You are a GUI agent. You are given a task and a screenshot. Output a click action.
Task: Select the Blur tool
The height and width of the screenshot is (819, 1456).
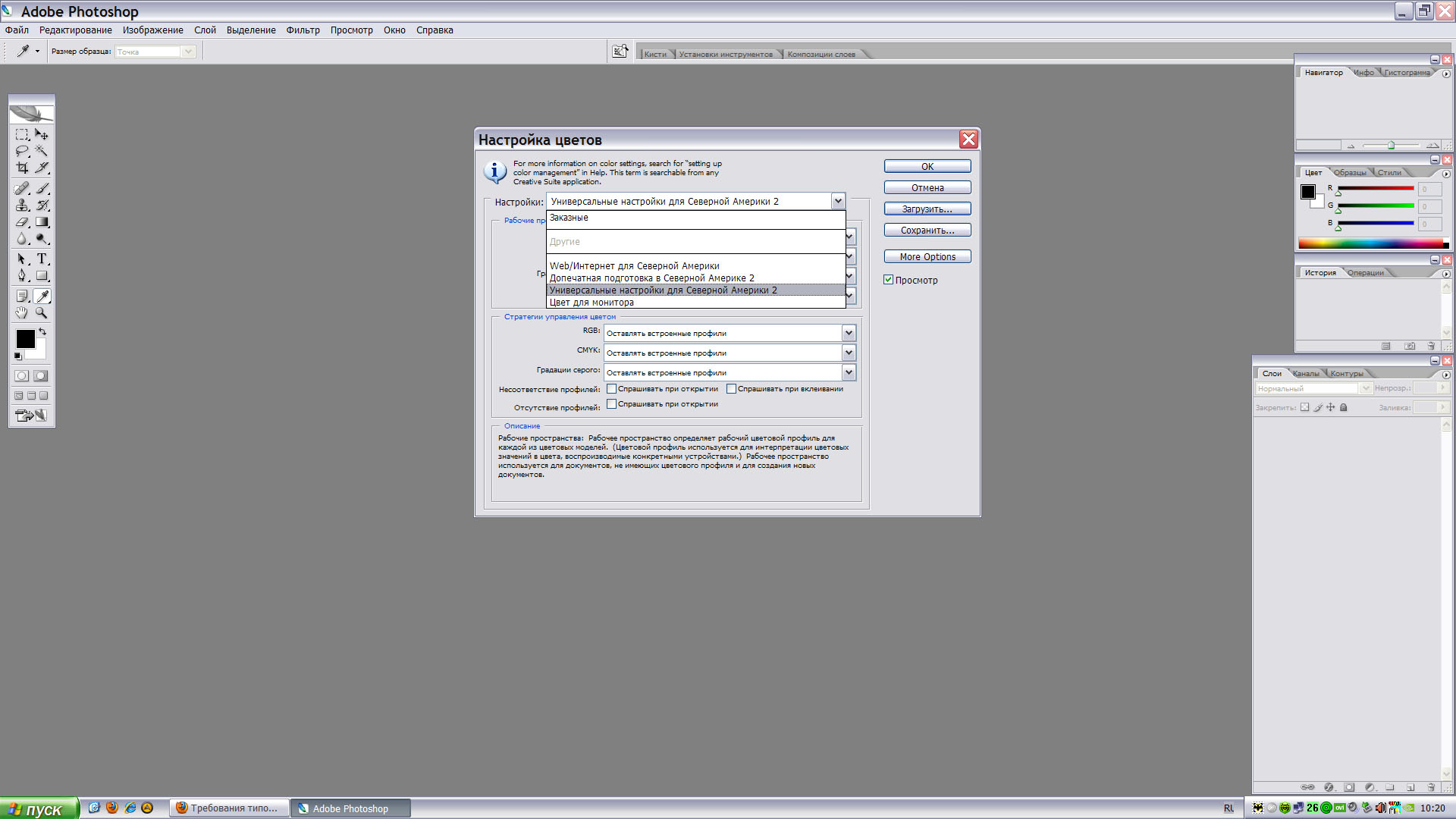pos(22,239)
